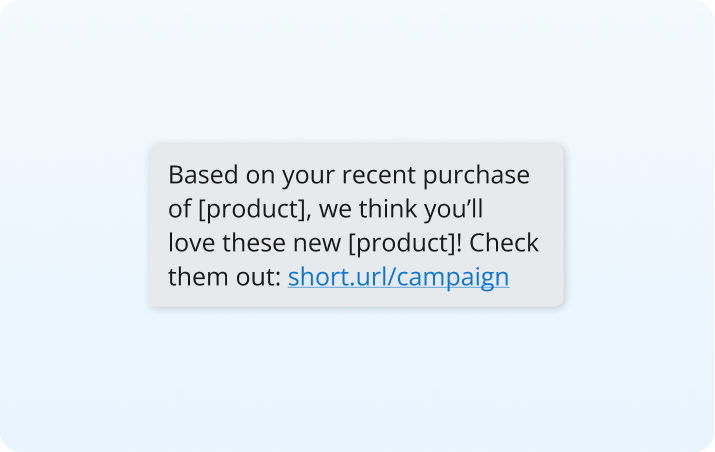This screenshot has height=452, width=715.
Task: Click the word "recent" in the text
Action: 377,175
